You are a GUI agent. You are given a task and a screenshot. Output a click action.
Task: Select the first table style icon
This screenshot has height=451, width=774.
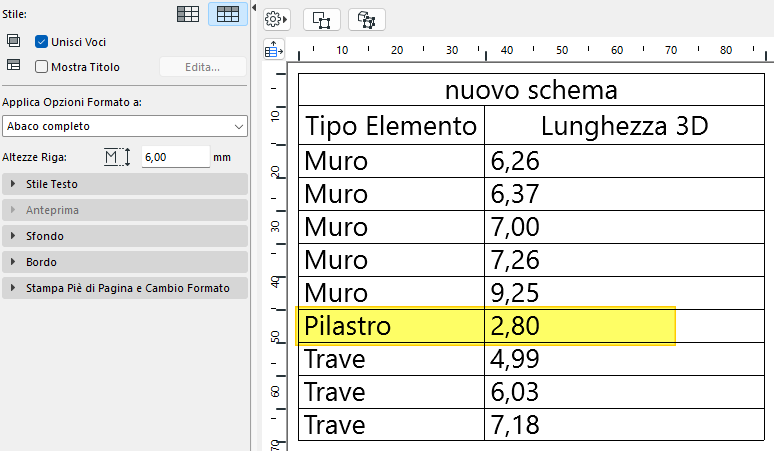[x=188, y=14]
